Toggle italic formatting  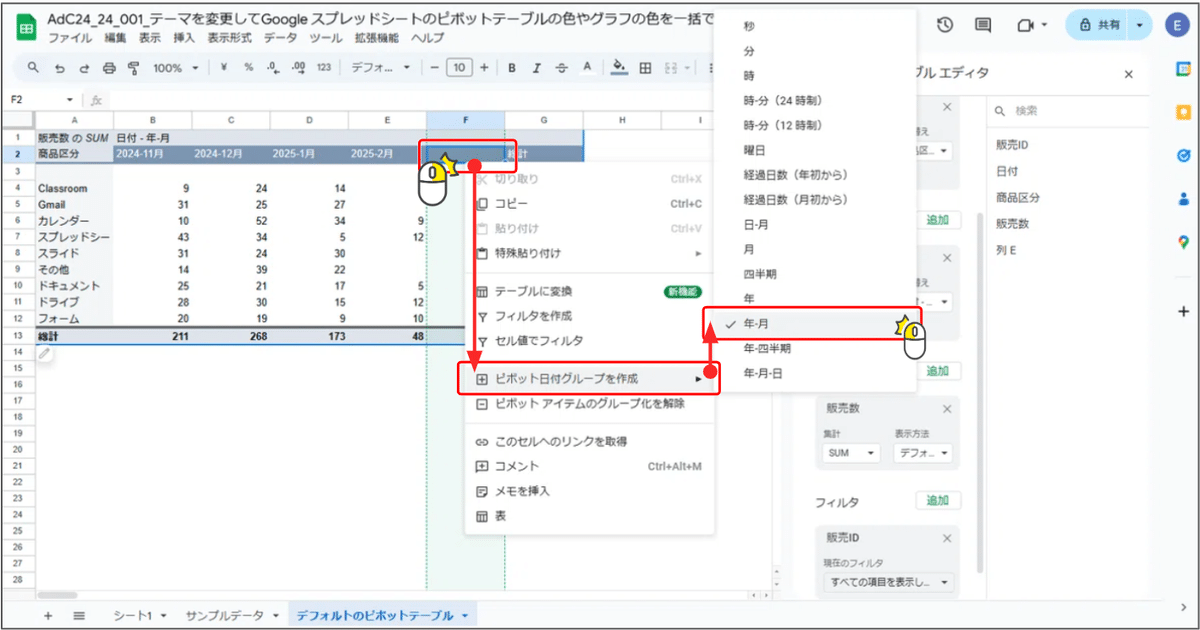tap(537, 68)
